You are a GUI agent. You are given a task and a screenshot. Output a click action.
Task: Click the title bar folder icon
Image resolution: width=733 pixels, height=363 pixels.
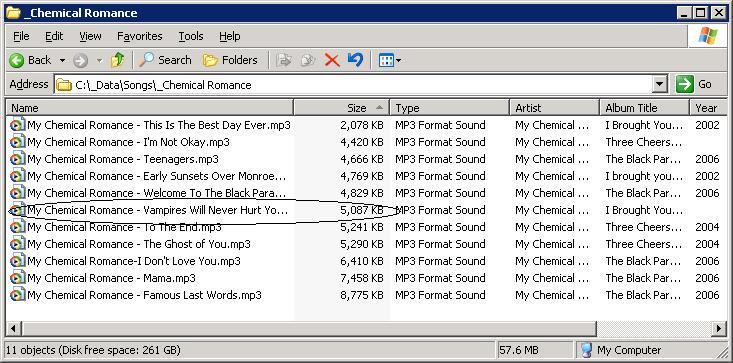[x=13, y=13]
